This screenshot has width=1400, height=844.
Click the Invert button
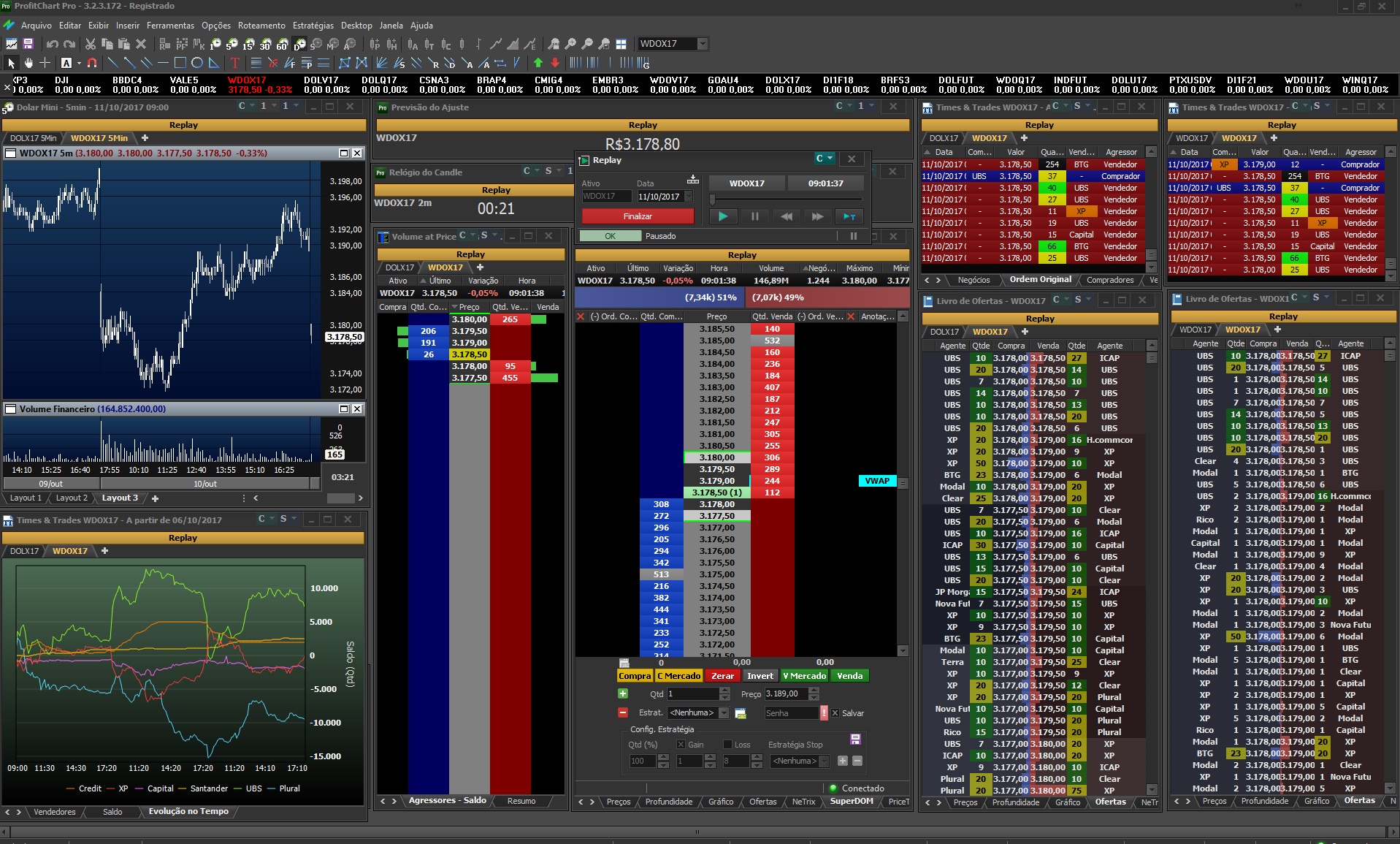(760, 676)
